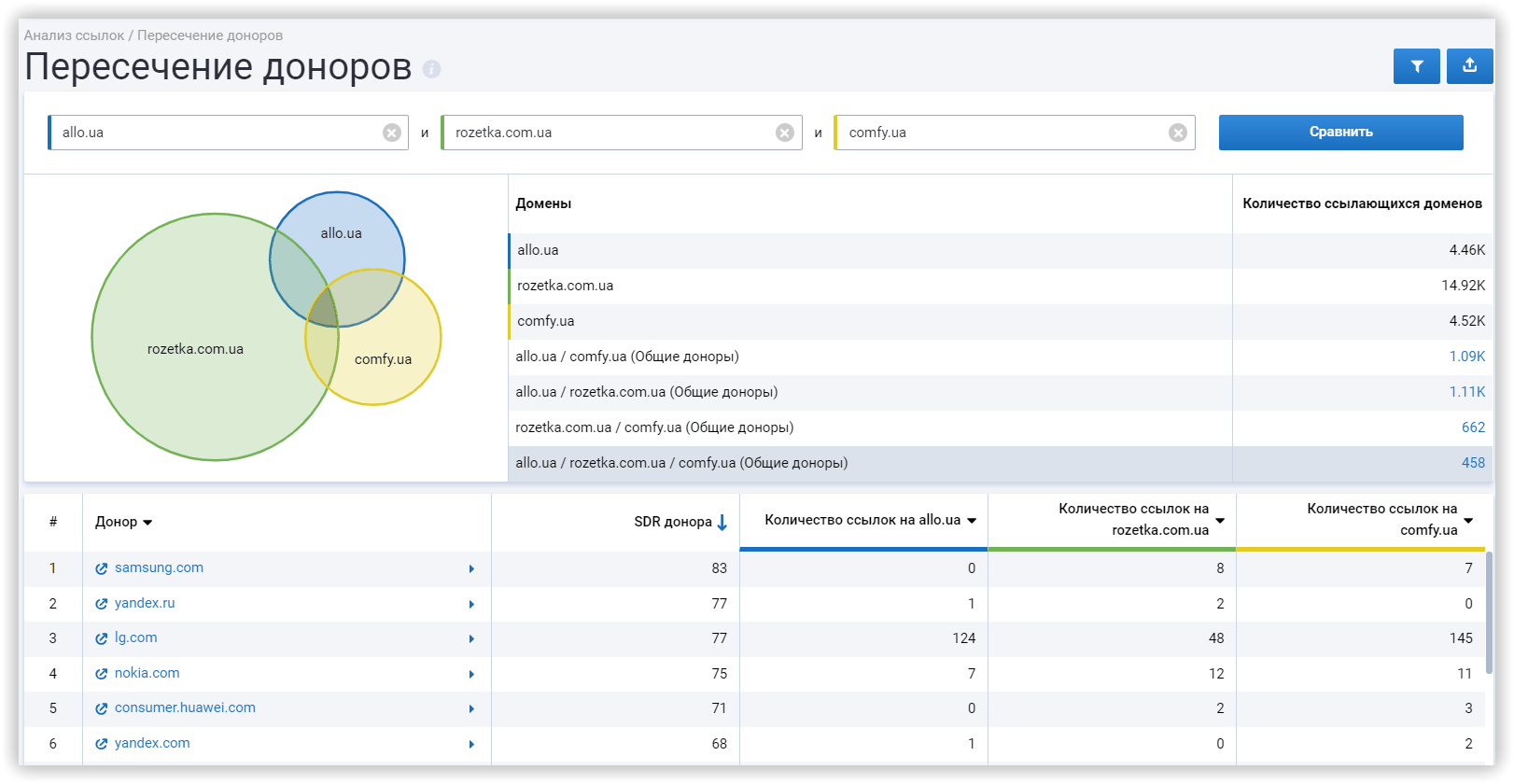Screen dimensions: 1514x784
Task: Select allo.ua row in domains table
Action: pos(1000,250)
